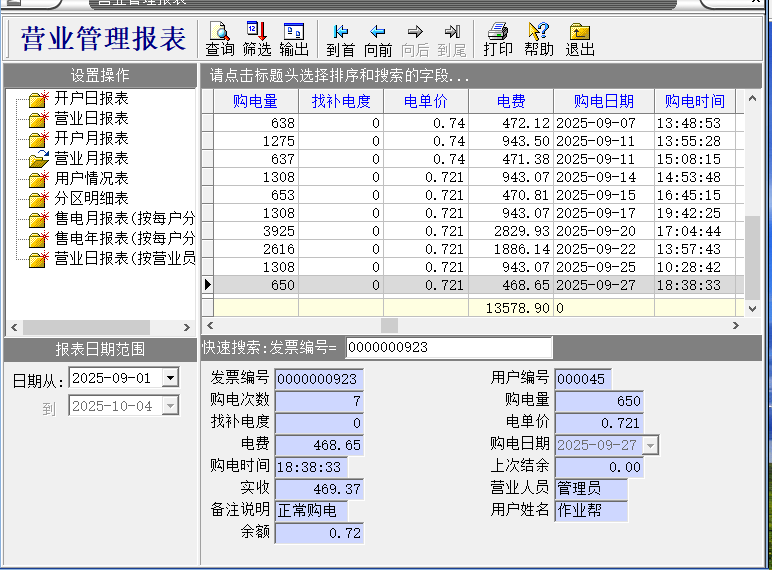772x570 pixels.
Task: Select 分区明细表 from the report list
Action: (90, 198)
